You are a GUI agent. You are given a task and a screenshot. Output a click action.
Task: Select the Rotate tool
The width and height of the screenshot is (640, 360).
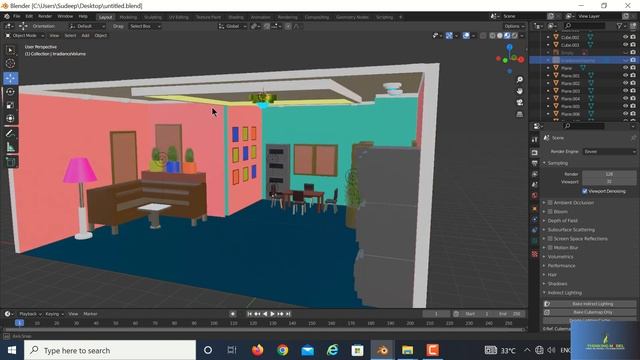tap(11, 92)
